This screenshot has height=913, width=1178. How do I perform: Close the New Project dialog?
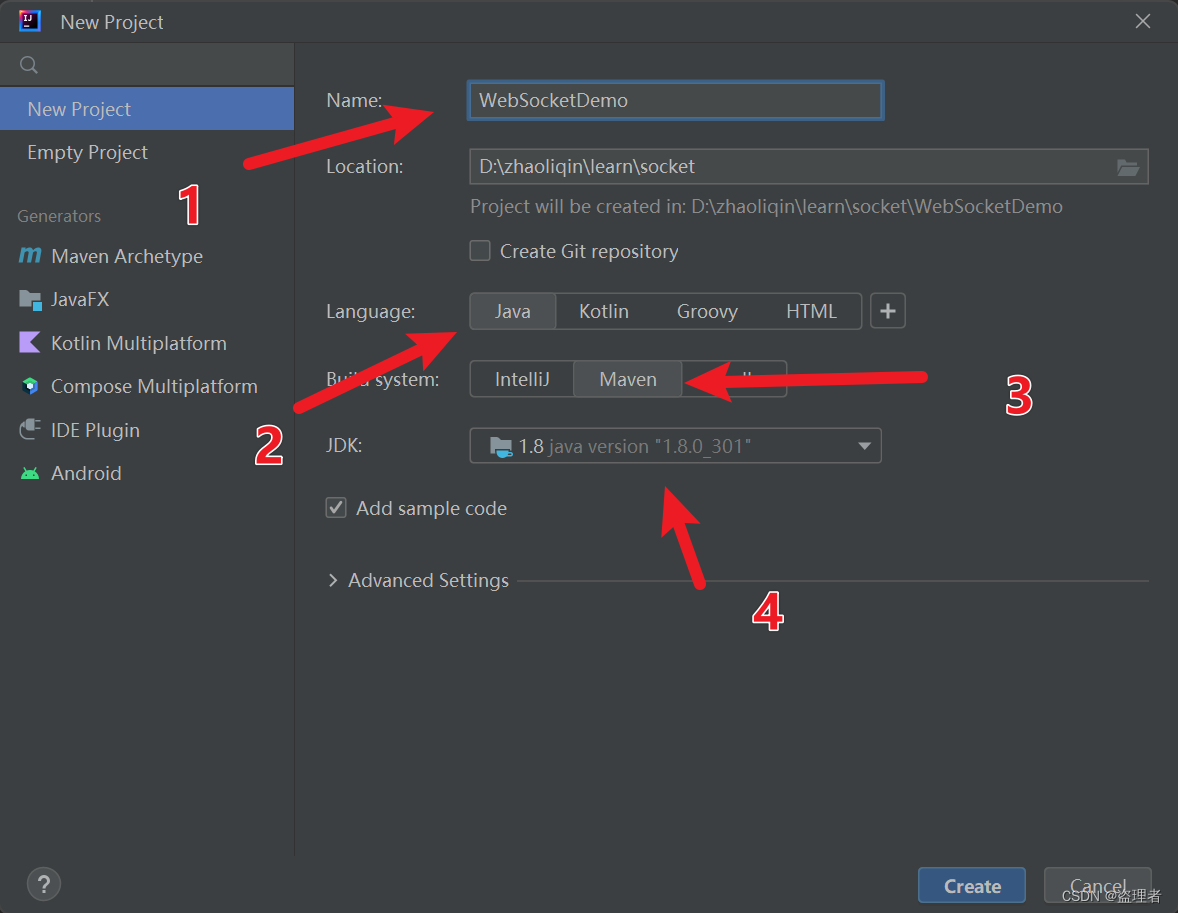tap(1142, 21)
